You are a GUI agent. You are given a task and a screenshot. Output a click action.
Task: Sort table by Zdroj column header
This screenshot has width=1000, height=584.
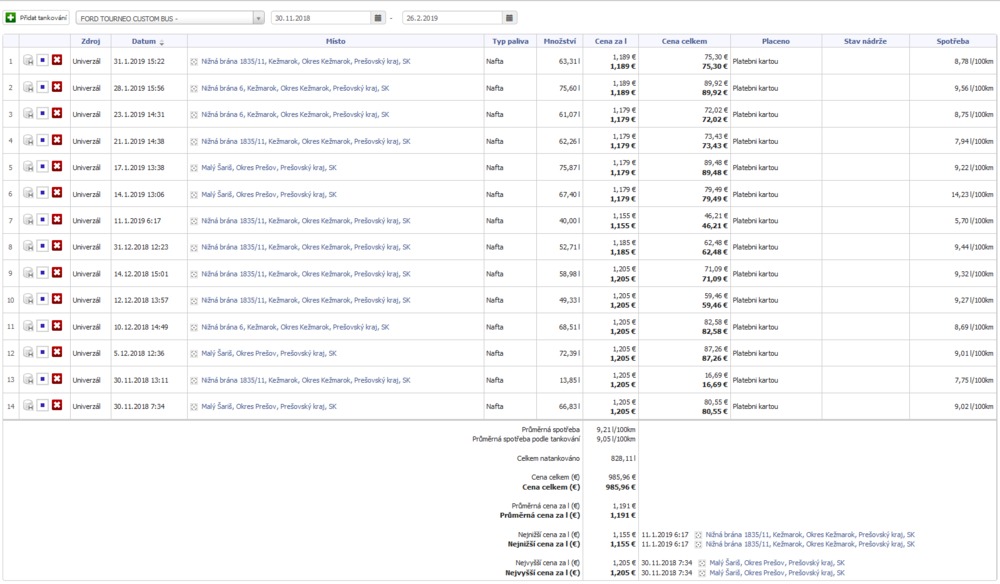coord(91,41)
